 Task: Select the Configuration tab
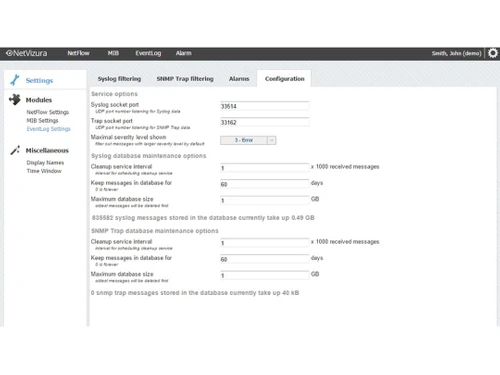coord(284,79)
